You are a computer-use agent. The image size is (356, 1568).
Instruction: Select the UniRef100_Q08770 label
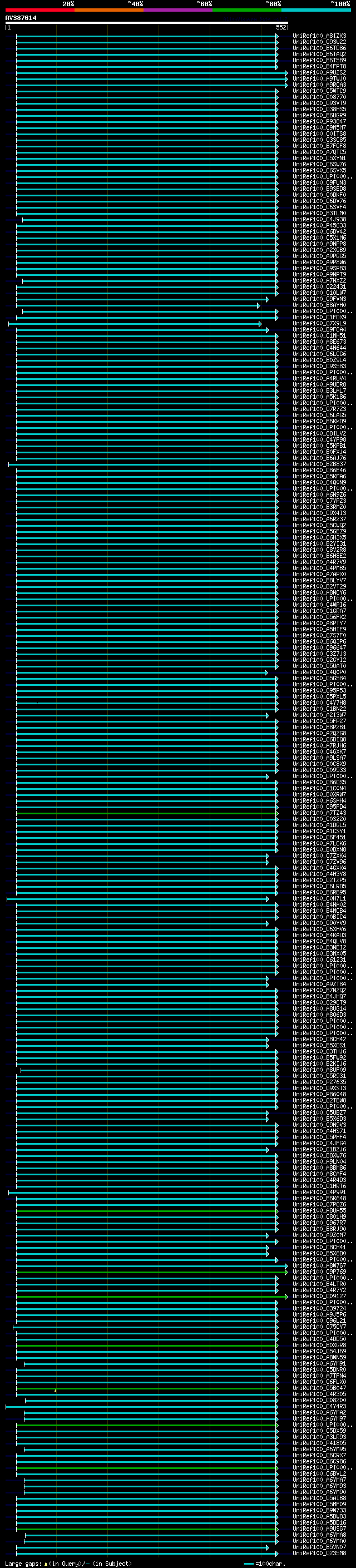coord(319,97)
